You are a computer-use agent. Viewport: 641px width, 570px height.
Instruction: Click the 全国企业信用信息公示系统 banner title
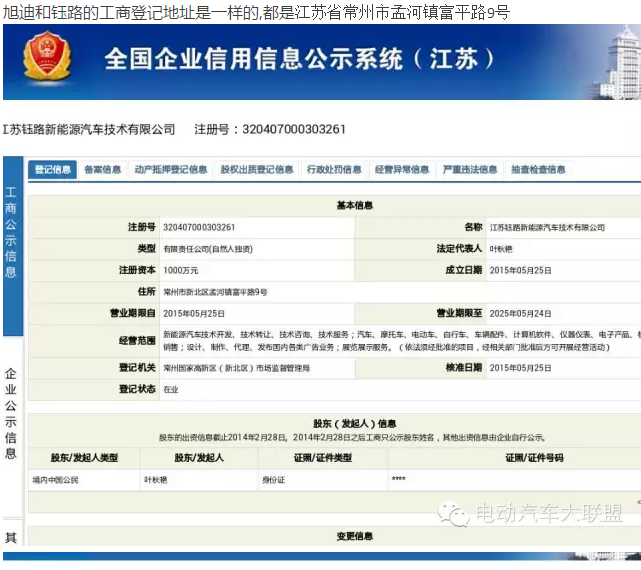(x=299, y=59)
